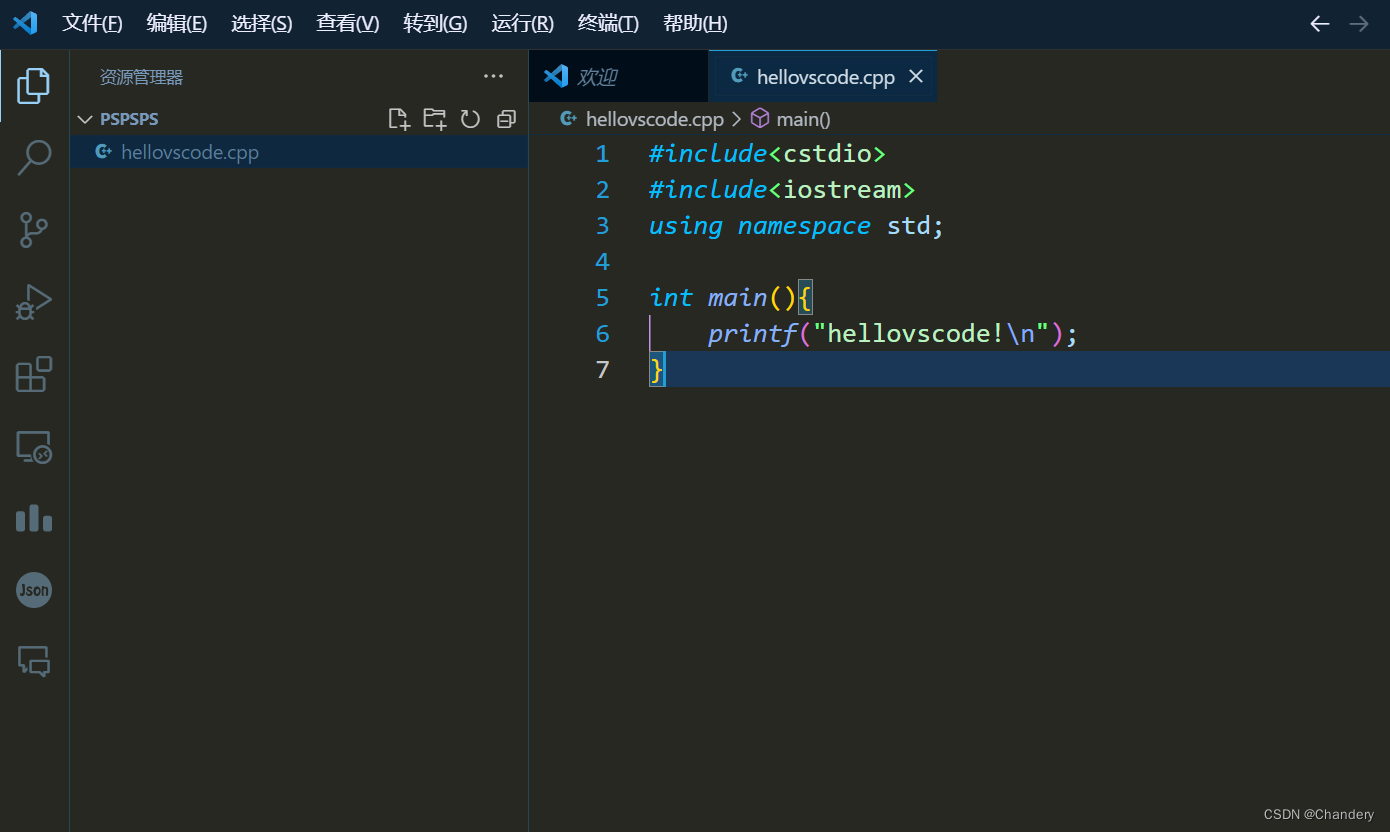This screenshot has width=1390, height=832.
Task: Click the 资源管理器 panel title
Action: tap(141, 77)
